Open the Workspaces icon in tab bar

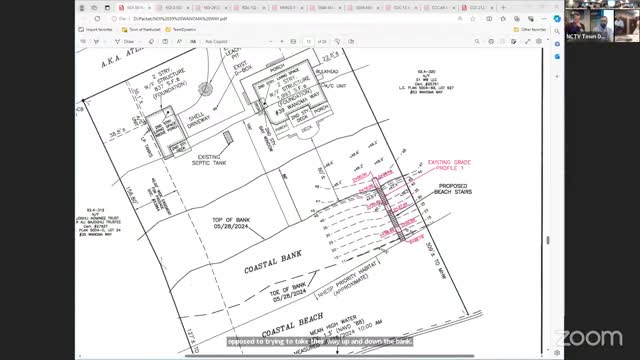[94, 8]
